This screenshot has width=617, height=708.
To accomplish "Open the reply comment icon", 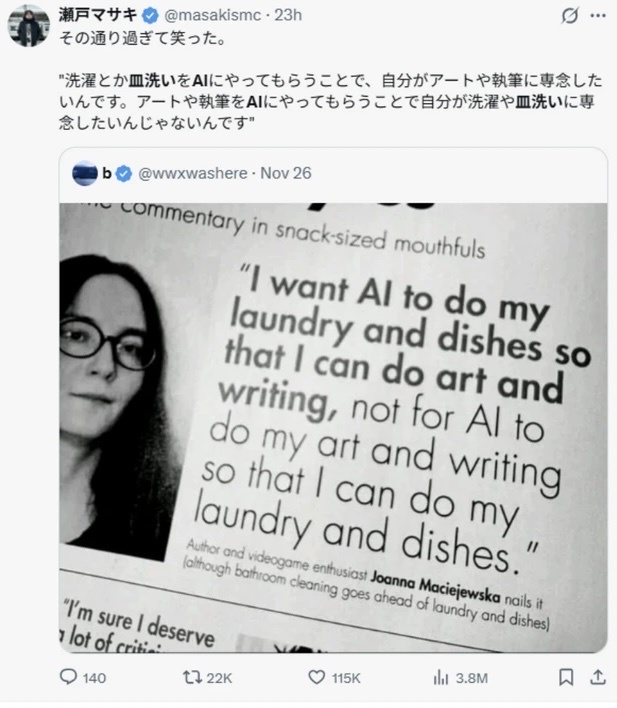I will coord(68,676).
